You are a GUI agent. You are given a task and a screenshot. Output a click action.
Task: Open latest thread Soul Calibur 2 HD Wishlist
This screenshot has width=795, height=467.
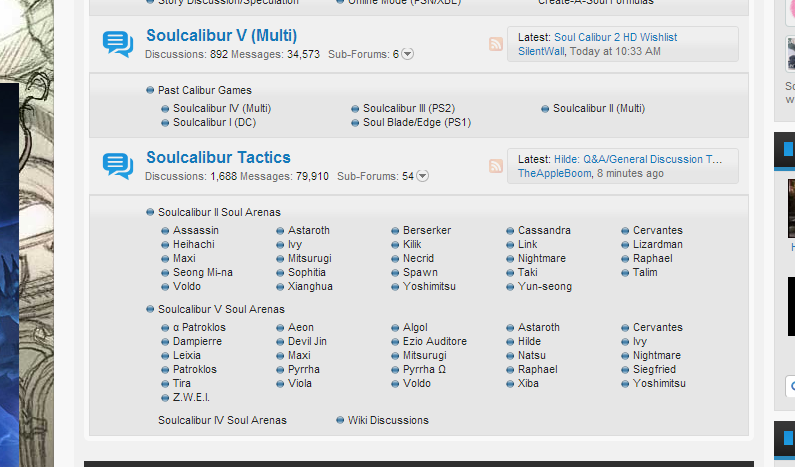pyautogui.click(x=615, y=37)
